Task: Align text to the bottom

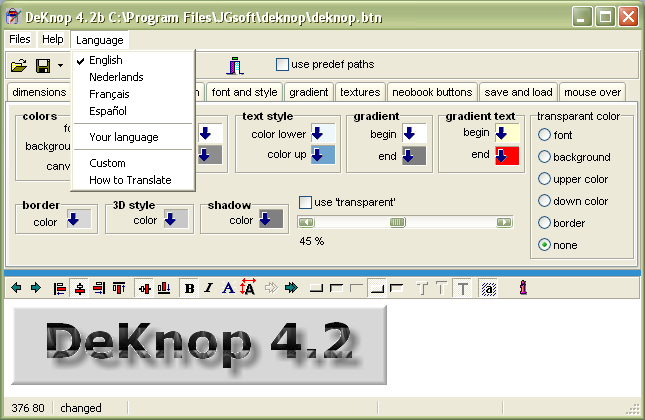Action: (164, 288)
